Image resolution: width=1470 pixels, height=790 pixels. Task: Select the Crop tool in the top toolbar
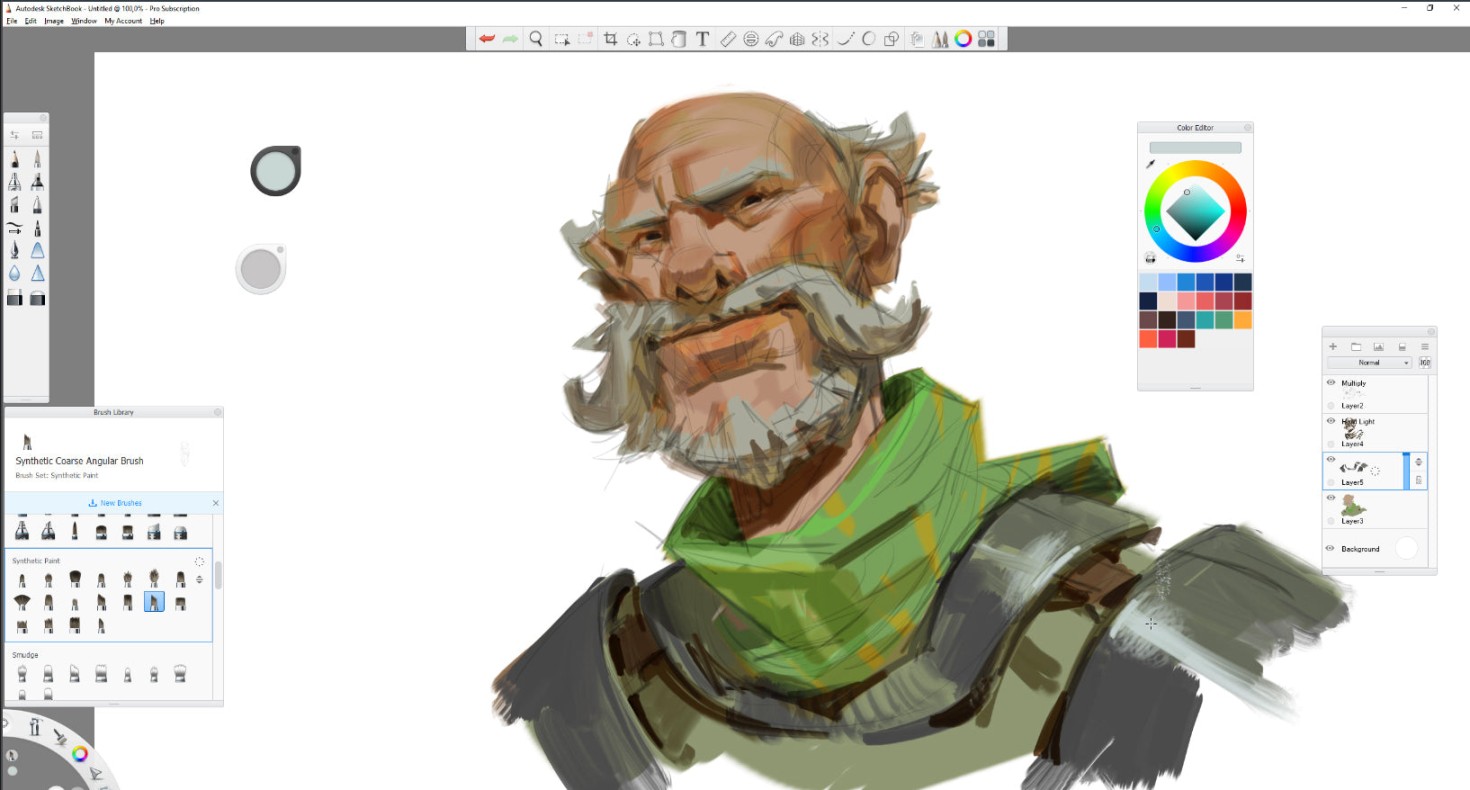point(611,38)
